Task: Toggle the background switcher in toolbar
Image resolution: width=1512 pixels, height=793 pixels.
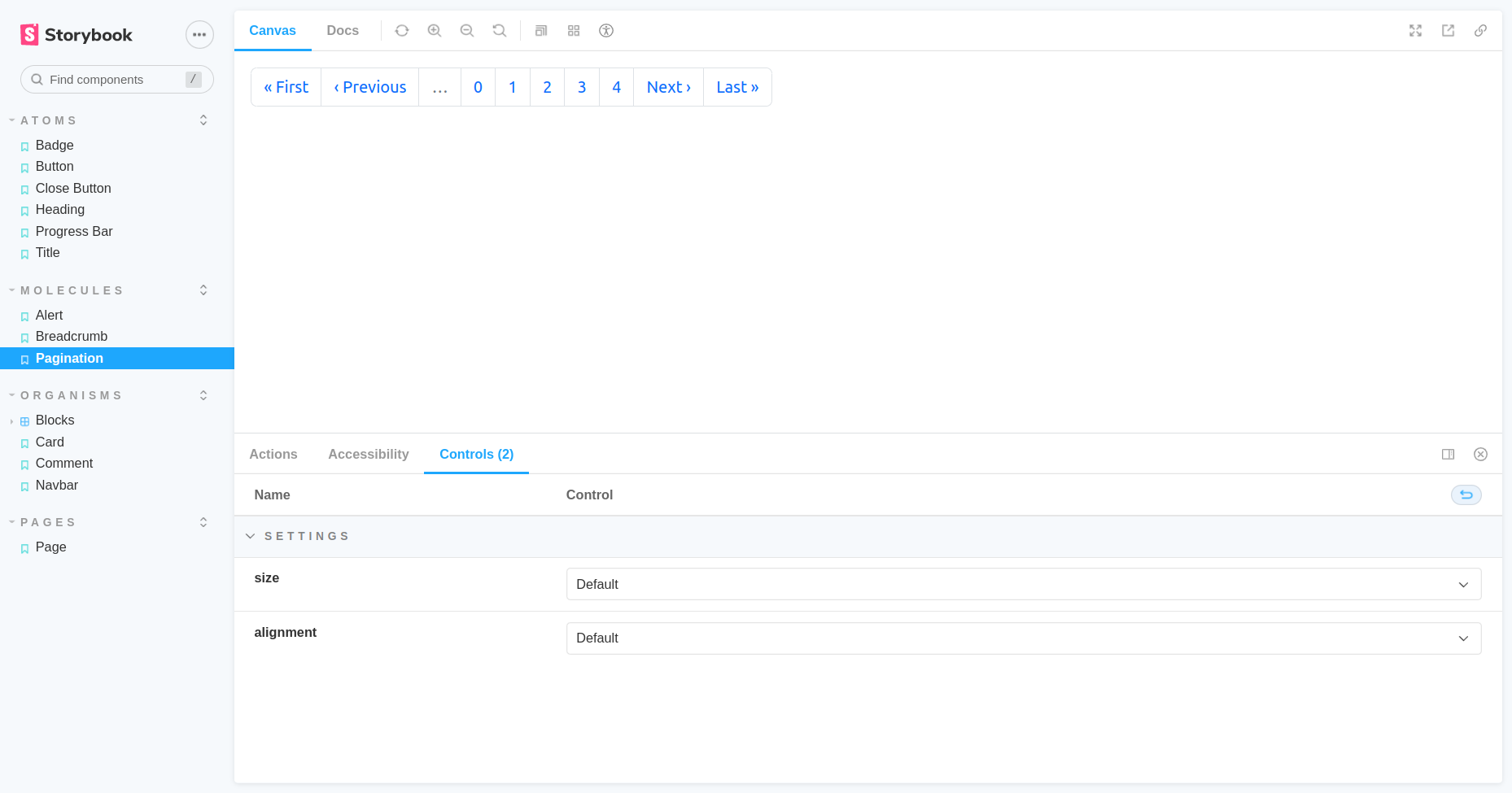Action: point(541,31)
